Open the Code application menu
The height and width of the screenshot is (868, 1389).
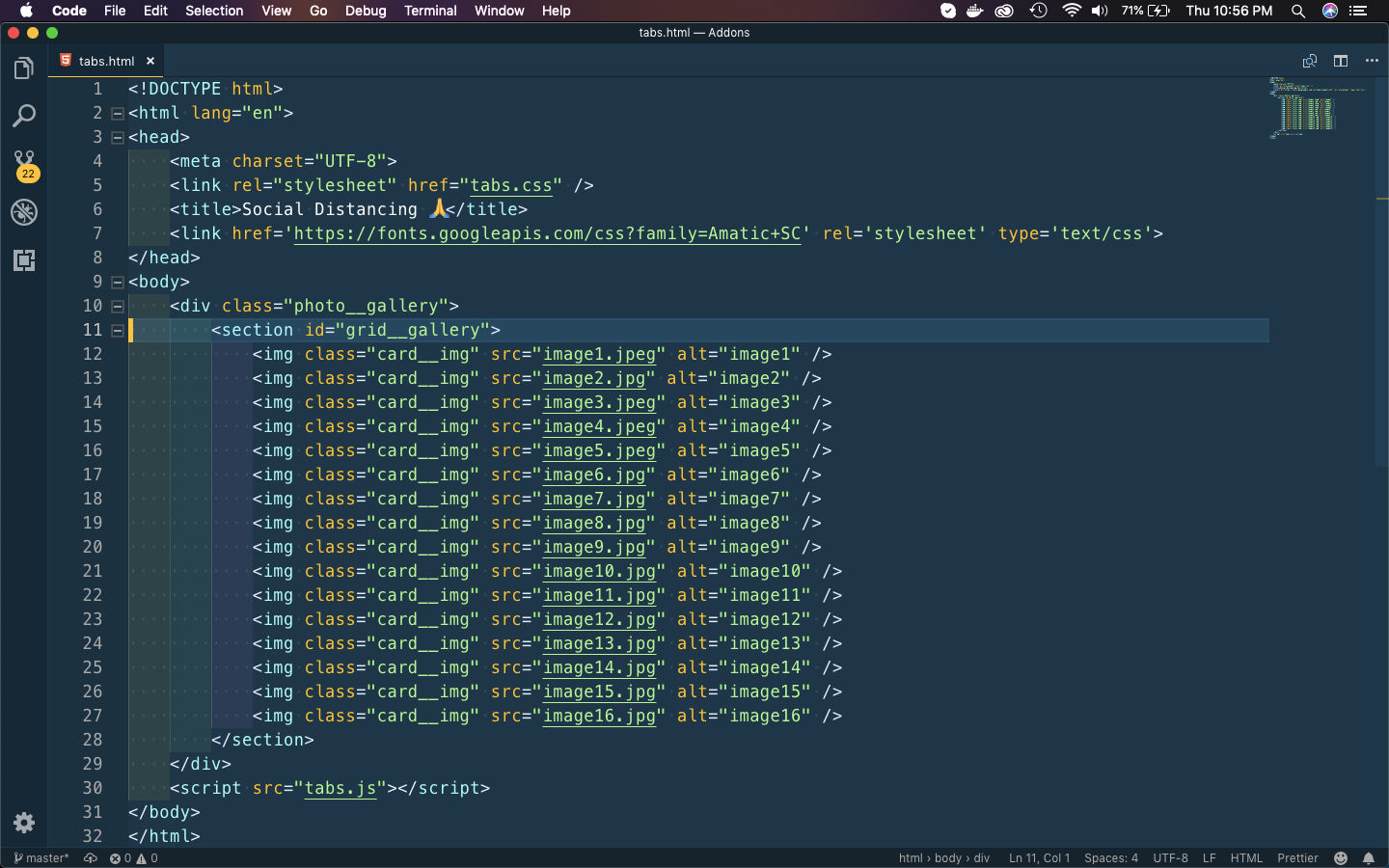69,11
